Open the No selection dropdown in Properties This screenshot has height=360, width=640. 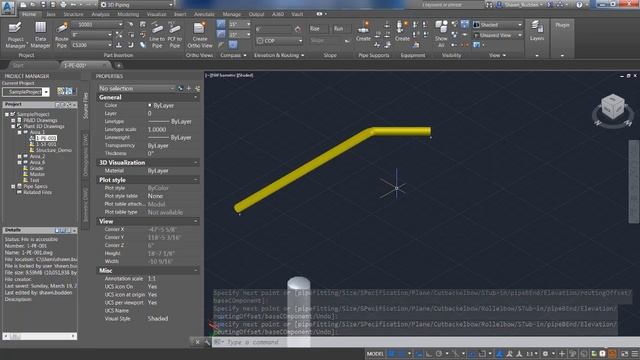point(137,88)
